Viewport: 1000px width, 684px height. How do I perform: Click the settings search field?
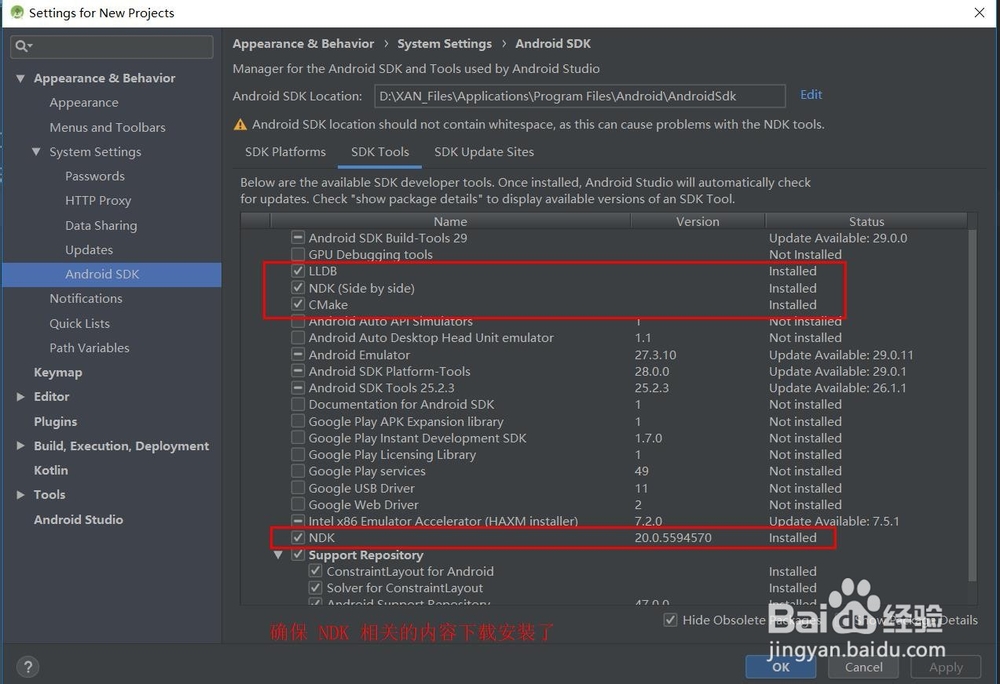pos(112,47)
